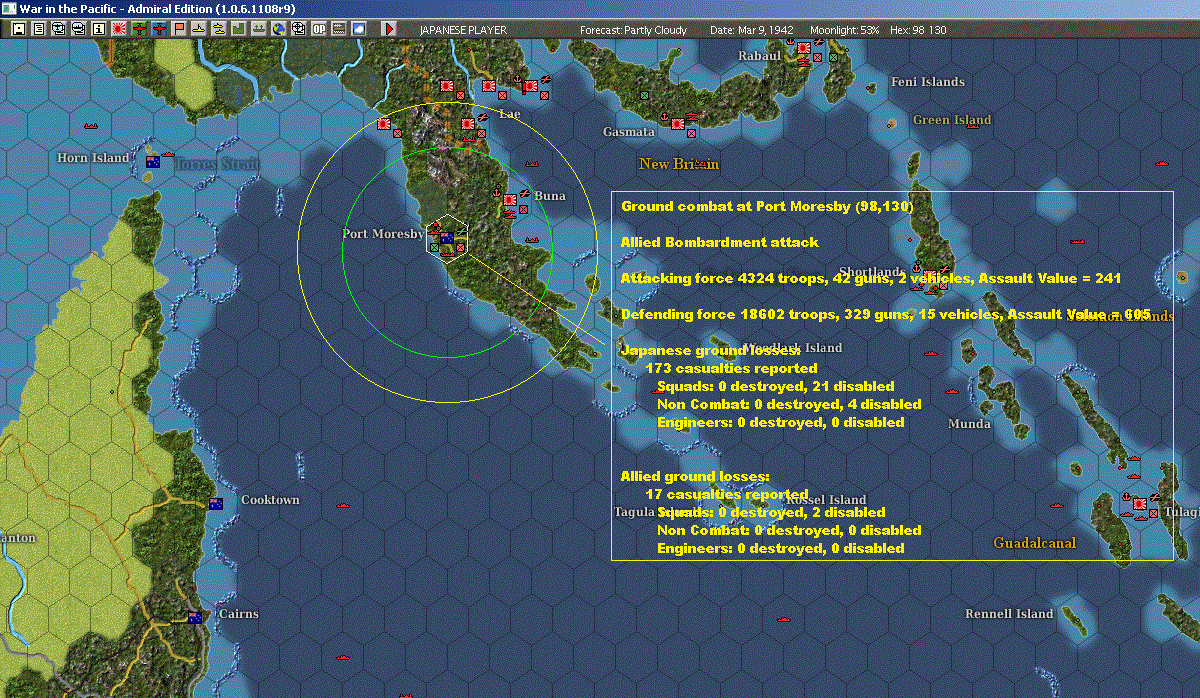The width and height of the screenshot is (1200, 698).
Task: Click the 'Allied Bombardment attack' line
Action: pos(719,243)
